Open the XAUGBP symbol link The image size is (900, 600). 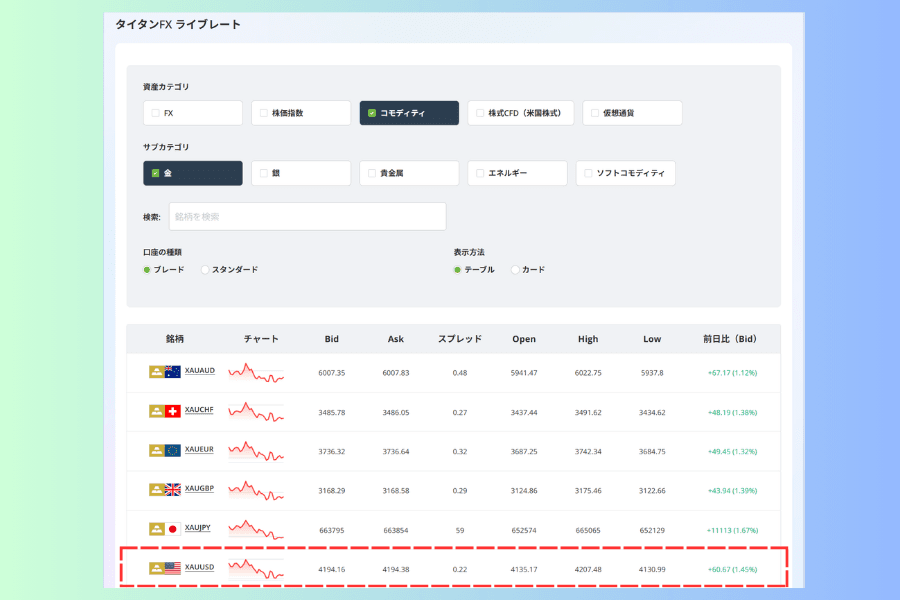[199, 489]
